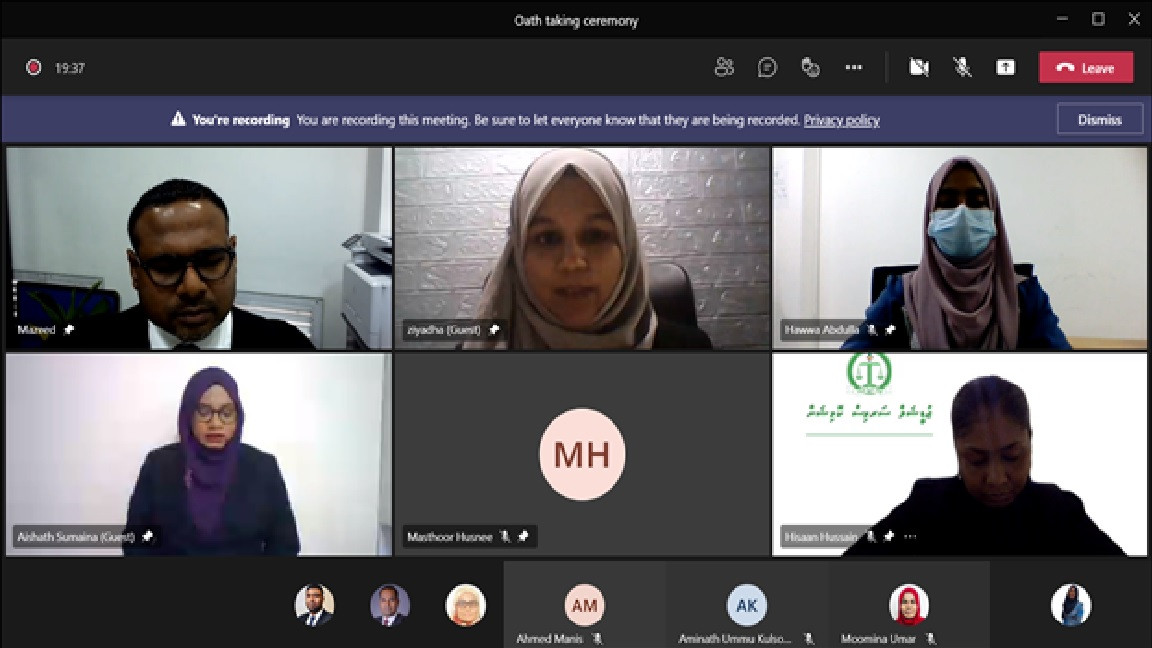Open the Privacy policy link
Viewport: 1152px width, 648px height.
pyautogui.click(x=841, y=120)
